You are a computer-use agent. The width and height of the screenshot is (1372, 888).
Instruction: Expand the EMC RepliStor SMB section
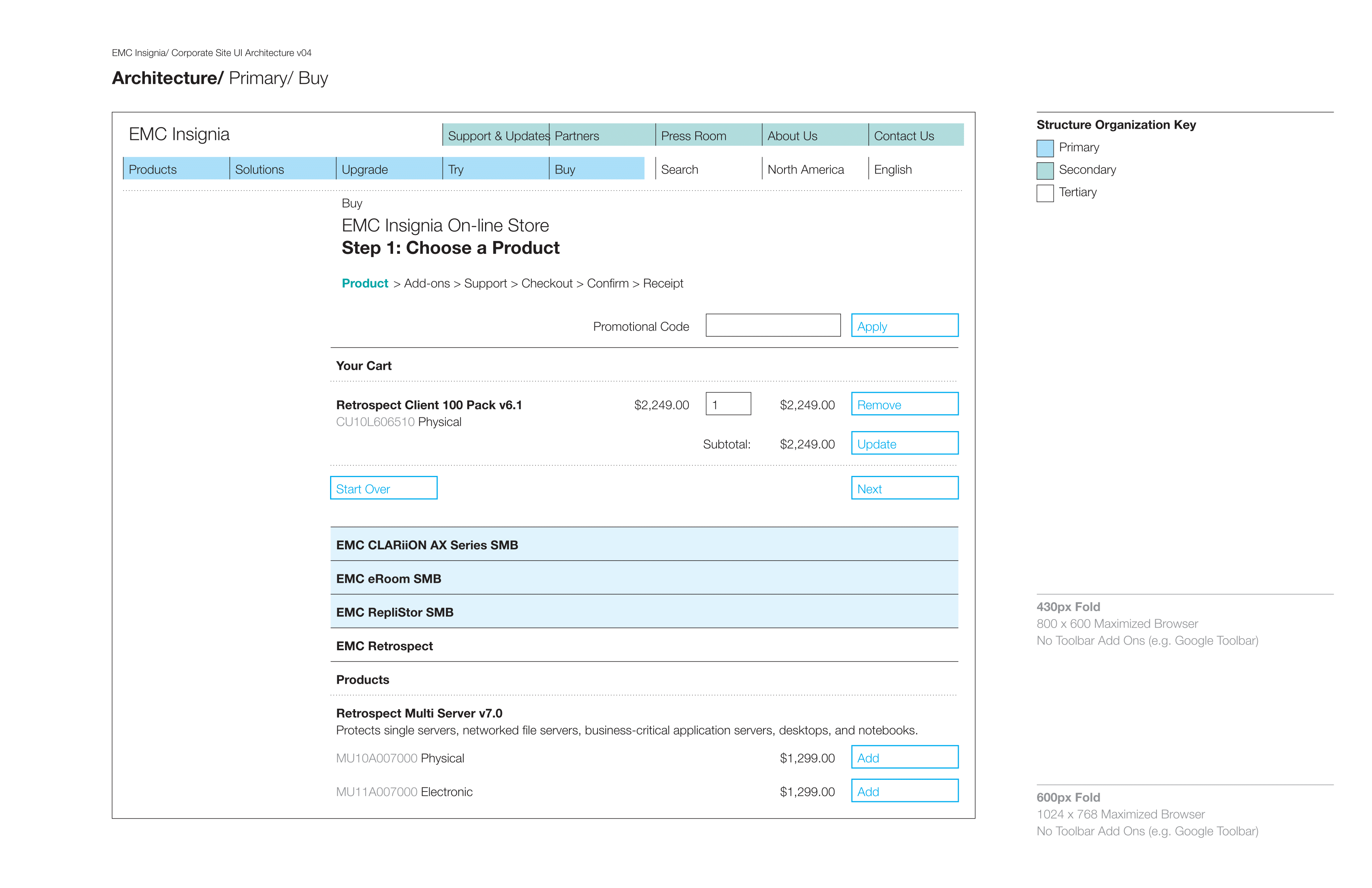(x=644, y=611)
